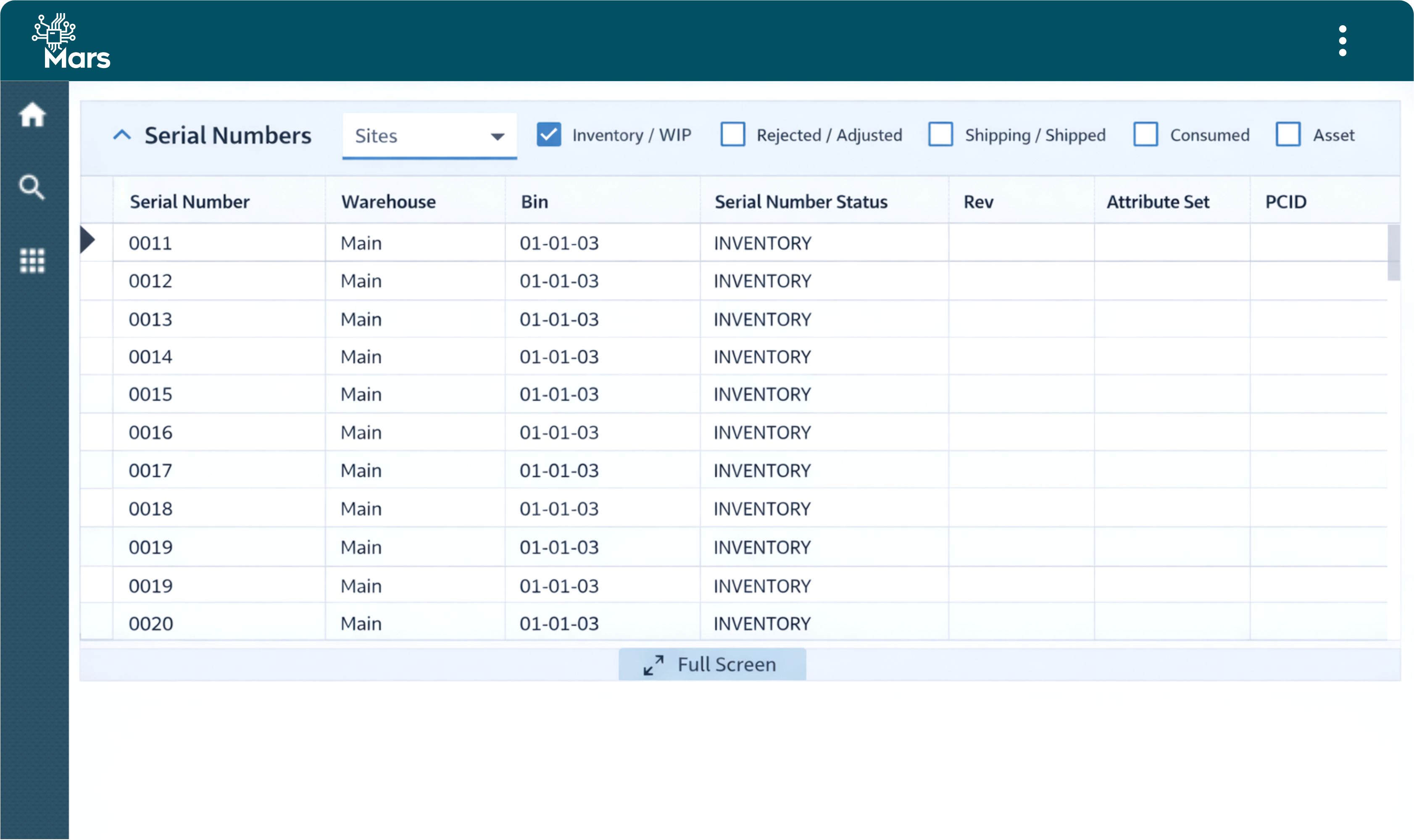The image size is (1414, 840).
Task: Enable the Asset filter
Action: point(1288,135)
